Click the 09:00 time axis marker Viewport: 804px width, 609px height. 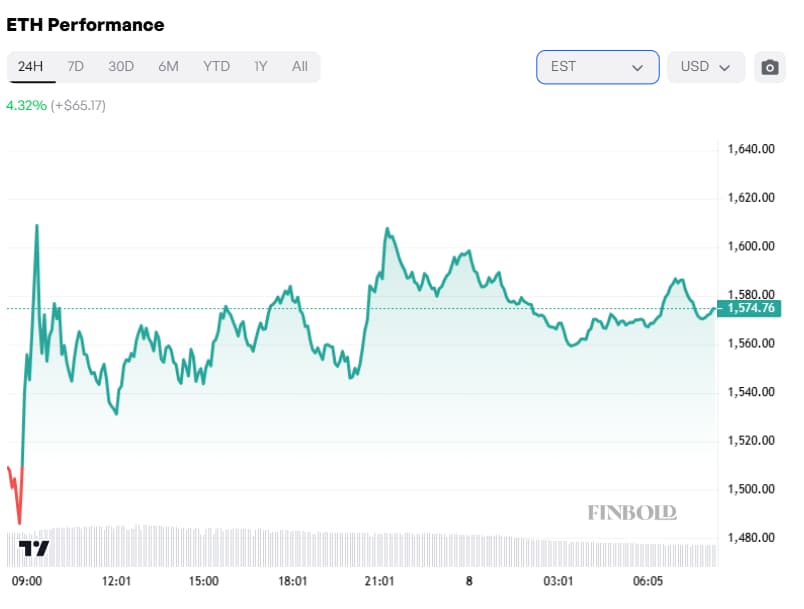[x=26, y=581]
